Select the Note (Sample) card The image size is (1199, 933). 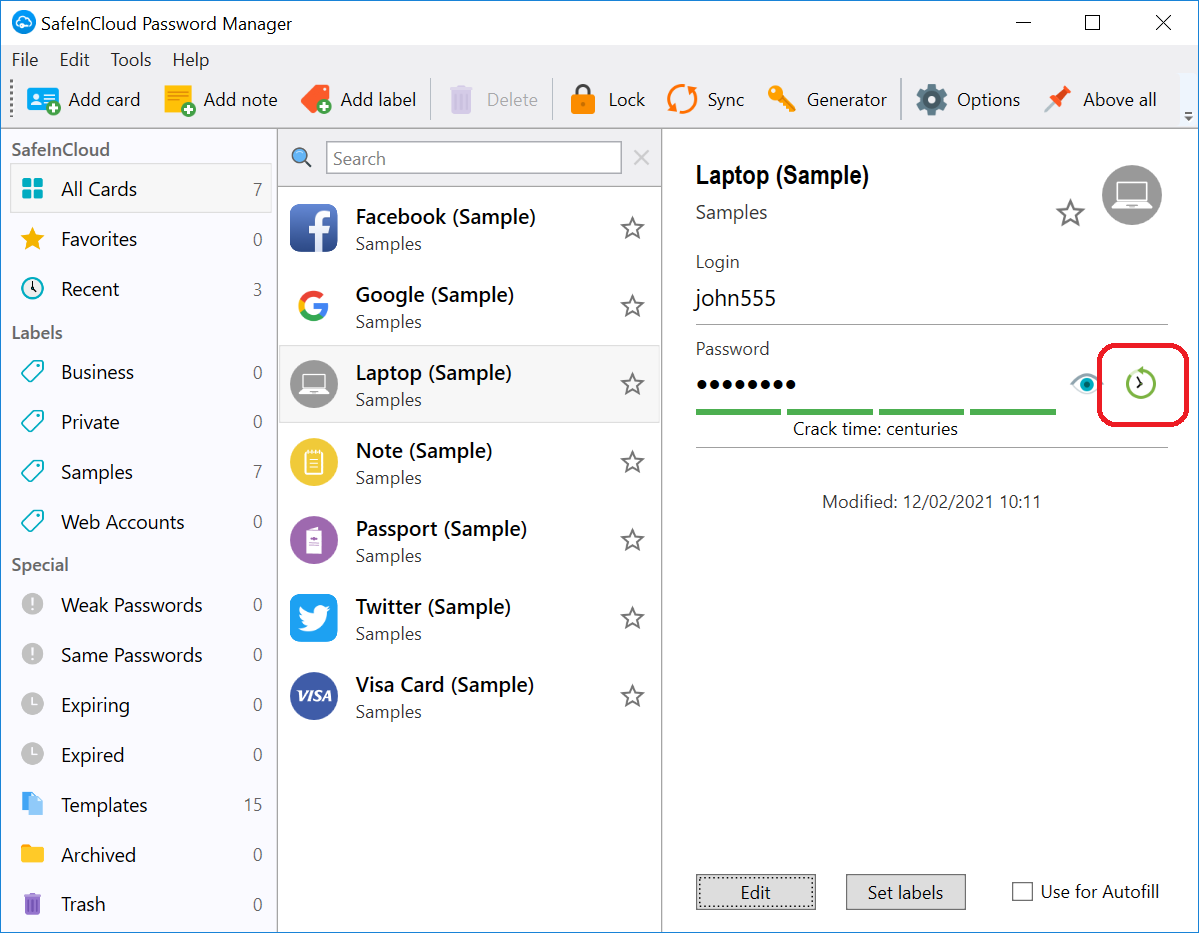point(469,462)
